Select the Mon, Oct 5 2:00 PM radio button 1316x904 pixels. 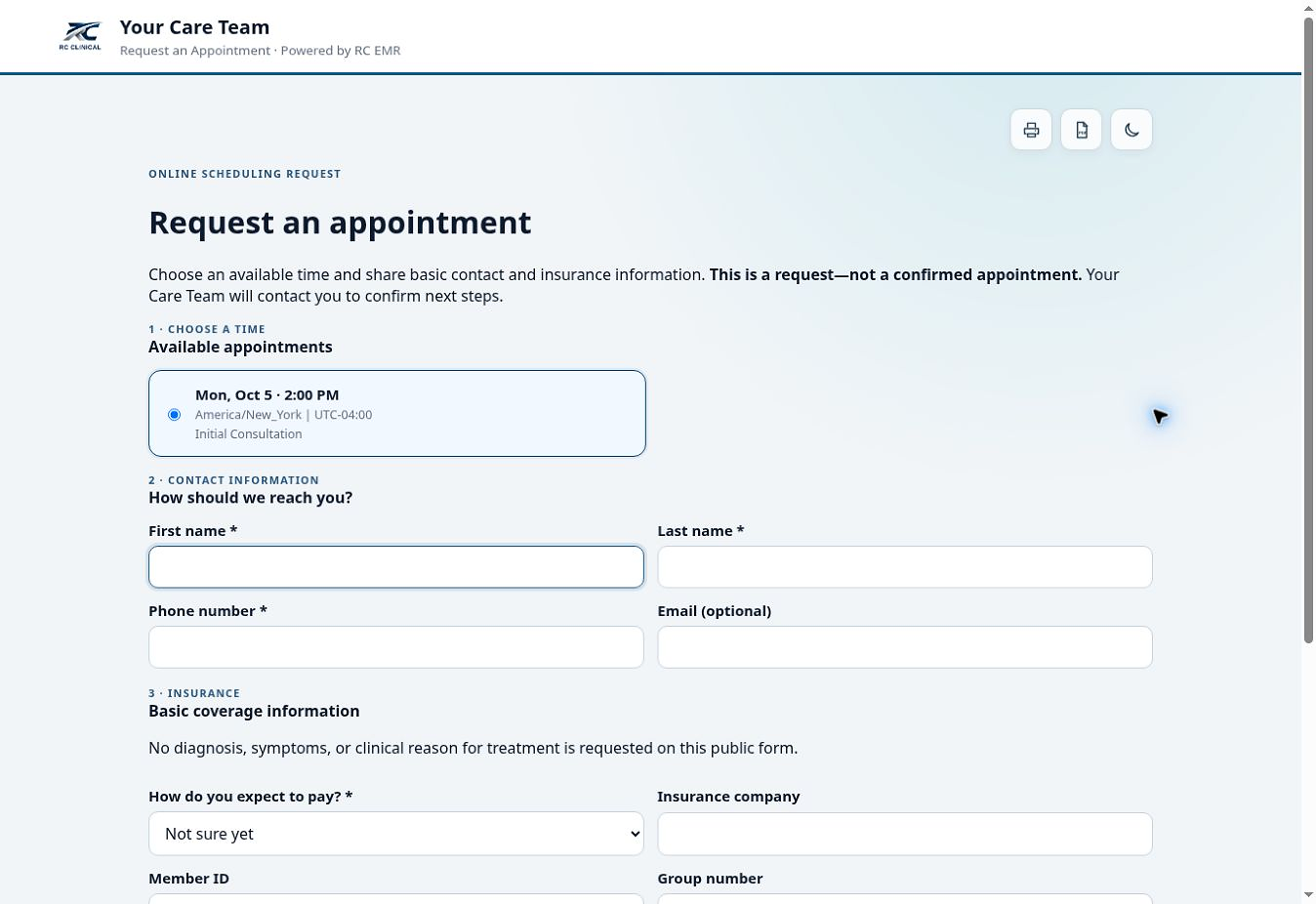point(174,414)
